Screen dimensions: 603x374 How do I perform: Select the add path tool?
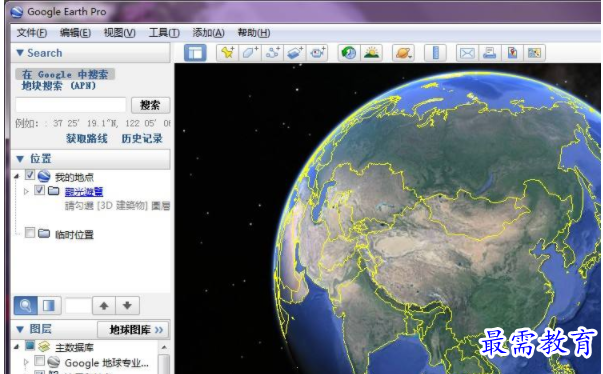point(273,53)
